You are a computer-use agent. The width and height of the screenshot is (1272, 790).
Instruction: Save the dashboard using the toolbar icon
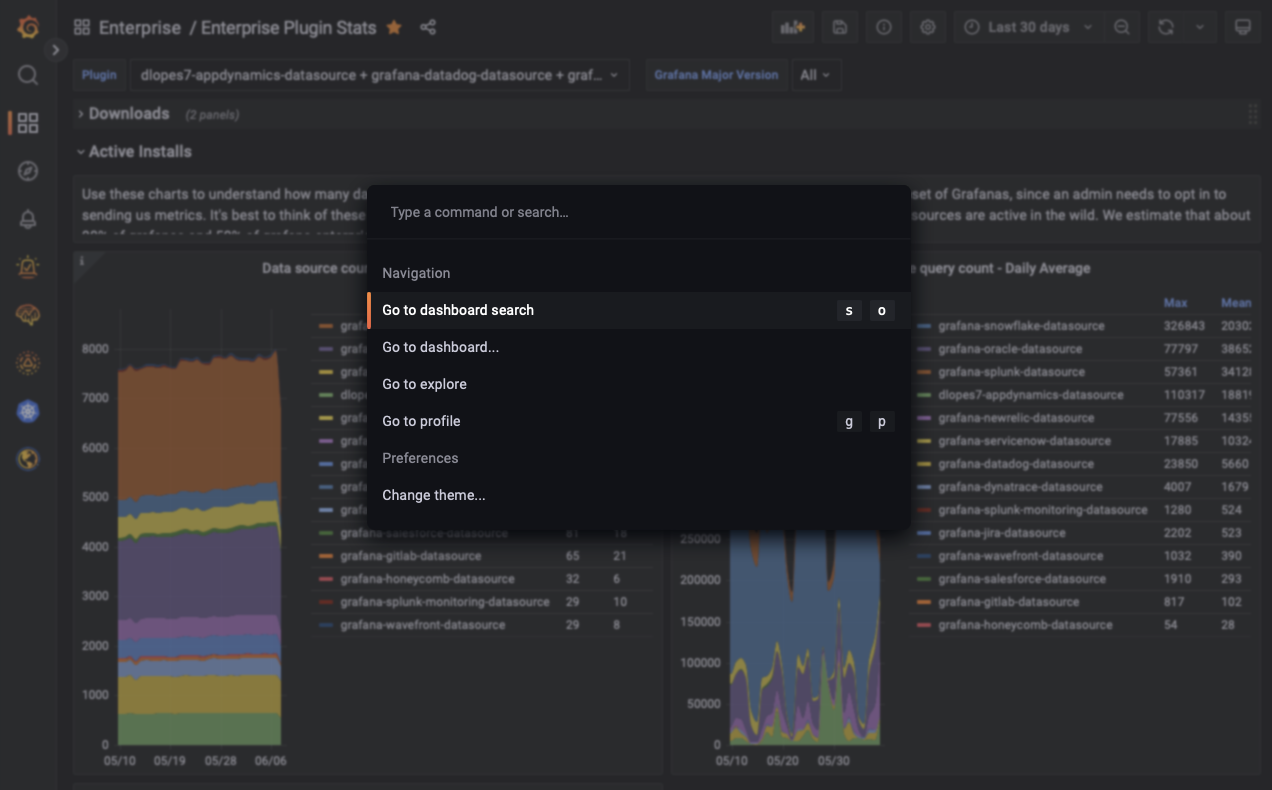pyautogui.click(x=839, y=27)
